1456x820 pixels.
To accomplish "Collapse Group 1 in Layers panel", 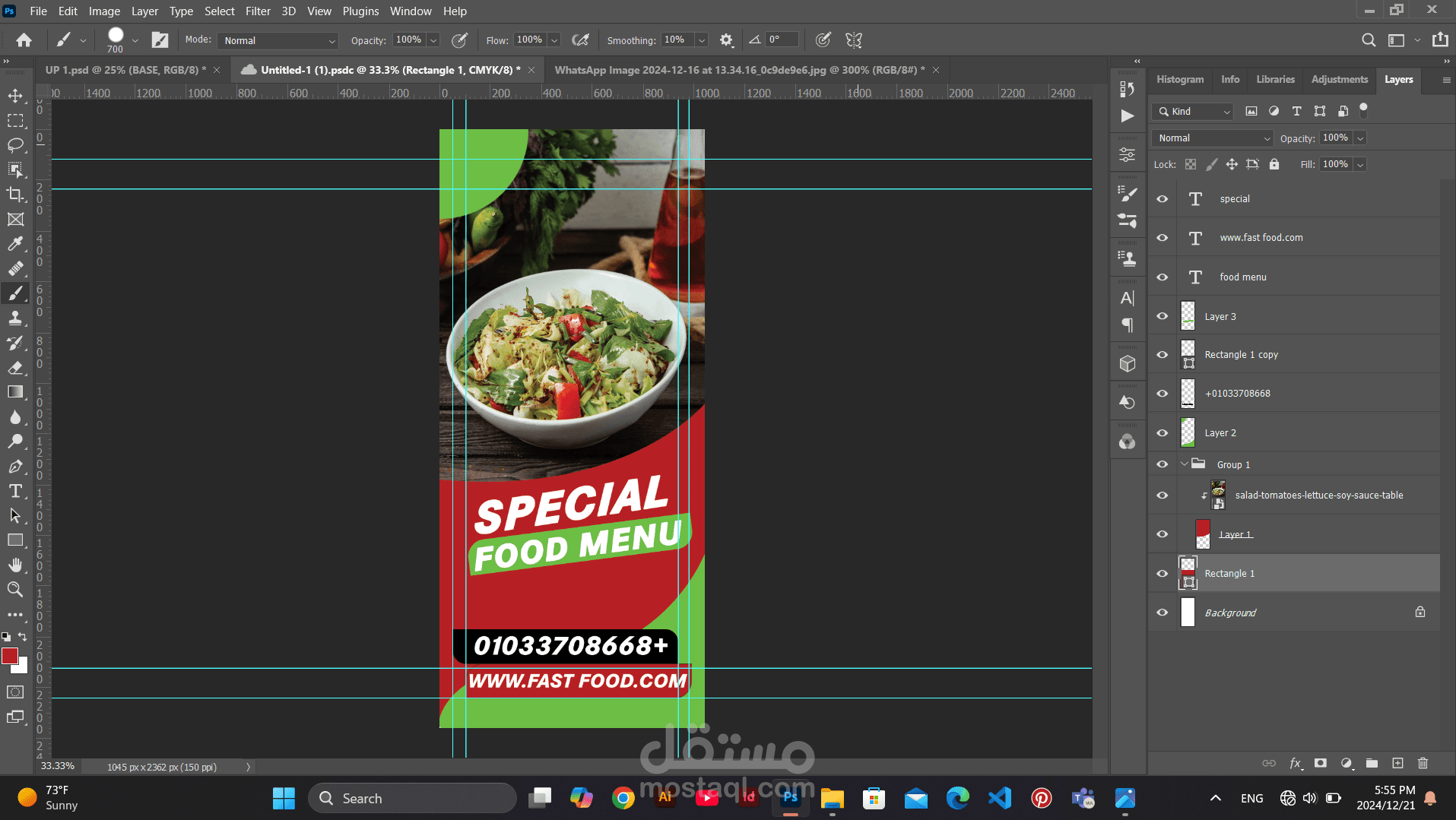I will pos(1184,464).
